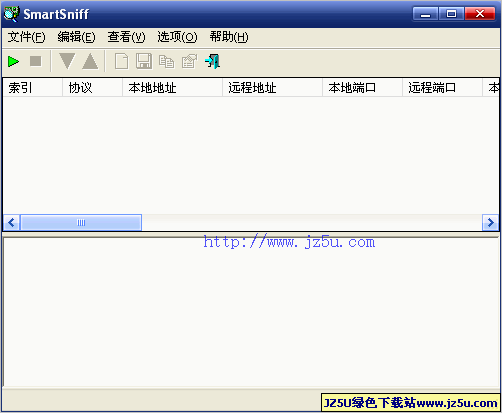Start capture with the green play icon
The image size is (502, 413).
13,61
